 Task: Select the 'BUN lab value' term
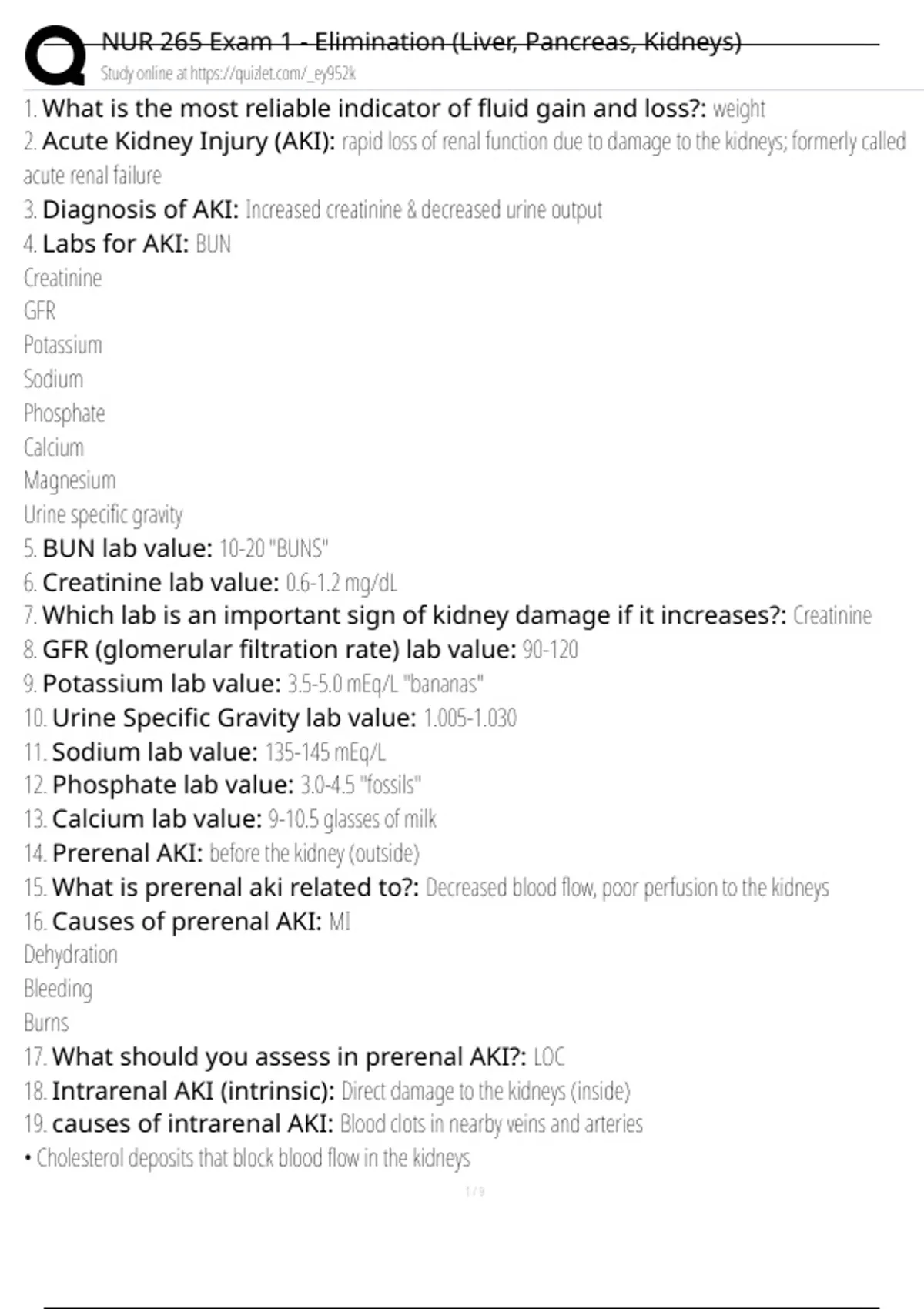coord(127,549)
